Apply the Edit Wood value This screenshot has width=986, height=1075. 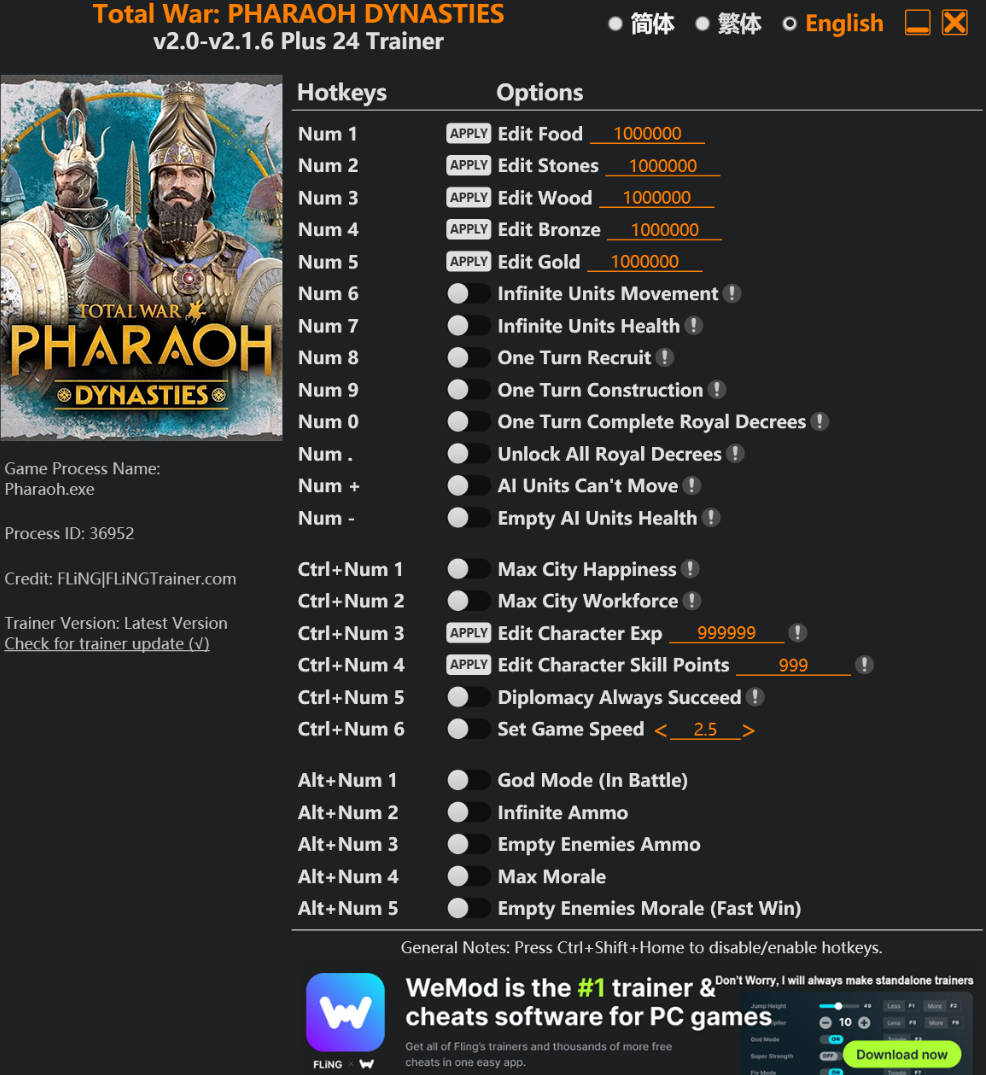pyautogui.click(x=468, y=197)
